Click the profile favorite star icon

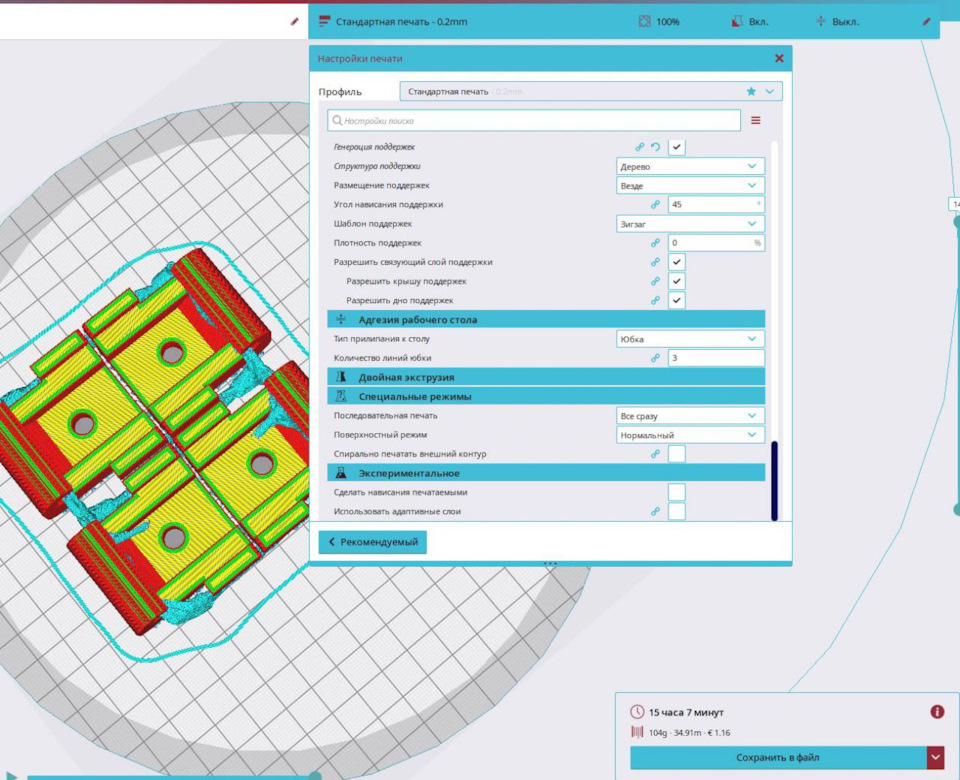coord(751,91)
